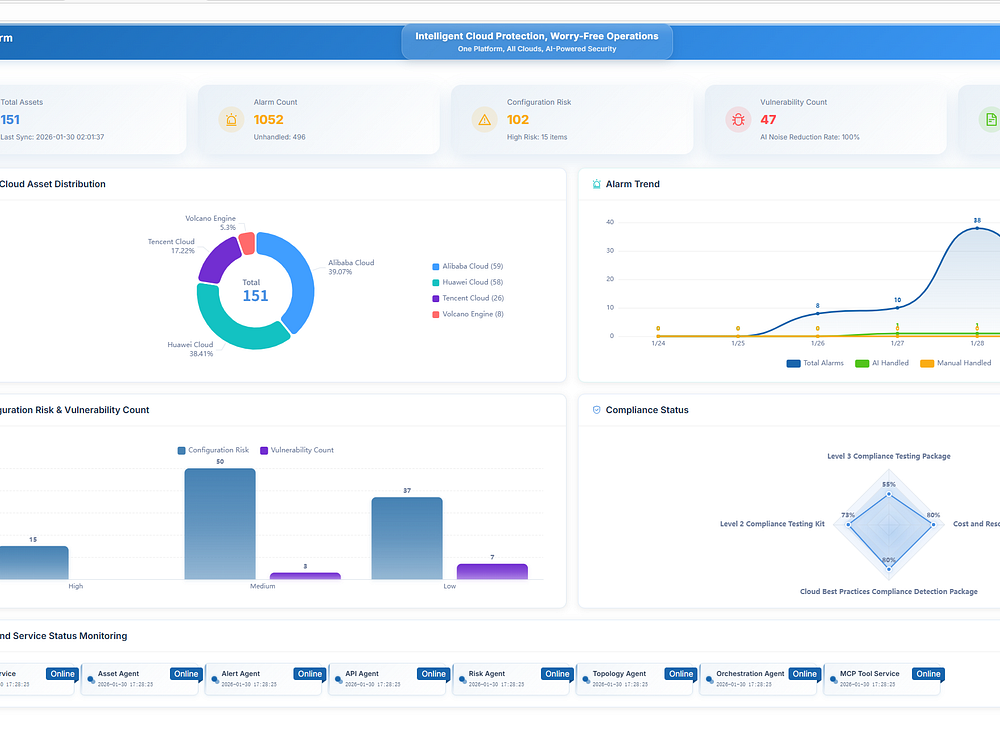
Task: Click 'High Risk: 15 items' text
Action: pos(537,137)
